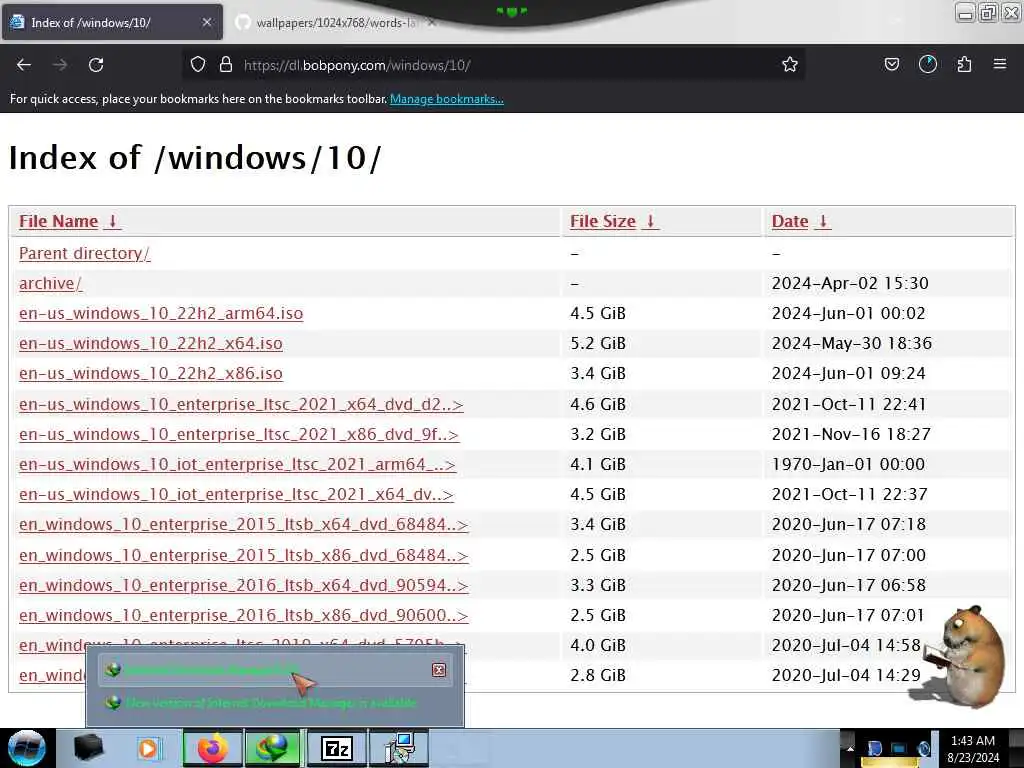Click the date 1970-Jan-01 00:00
Image resolution: width=1024 pixels, height=768 pixels.
click(848, 464)
